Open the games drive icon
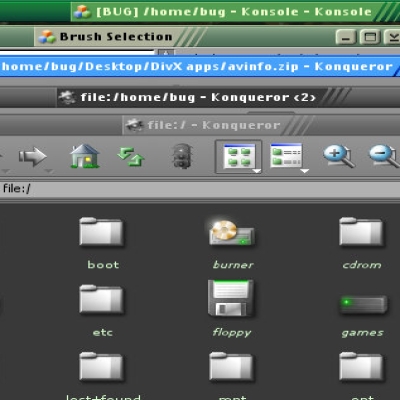 363,304
